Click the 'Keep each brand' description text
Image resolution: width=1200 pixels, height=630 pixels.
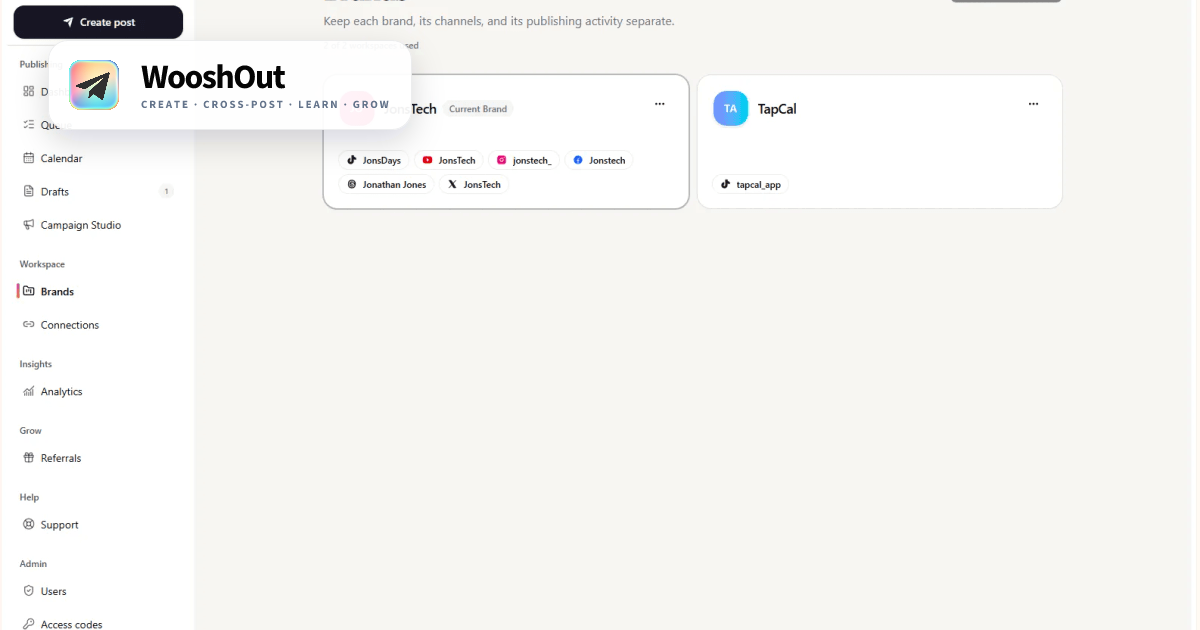[499, 21]
